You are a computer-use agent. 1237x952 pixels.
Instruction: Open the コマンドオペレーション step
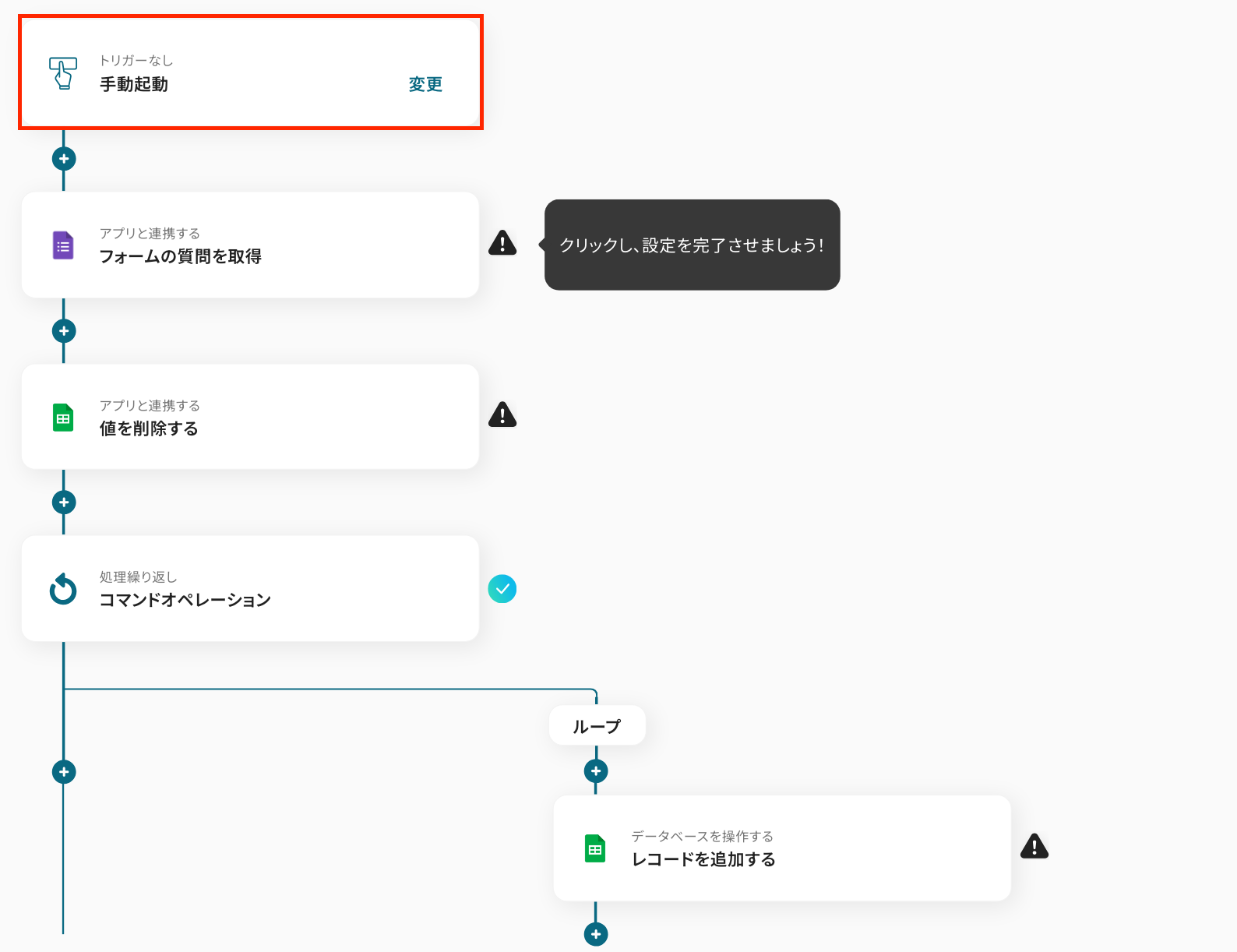click(250, 588)
